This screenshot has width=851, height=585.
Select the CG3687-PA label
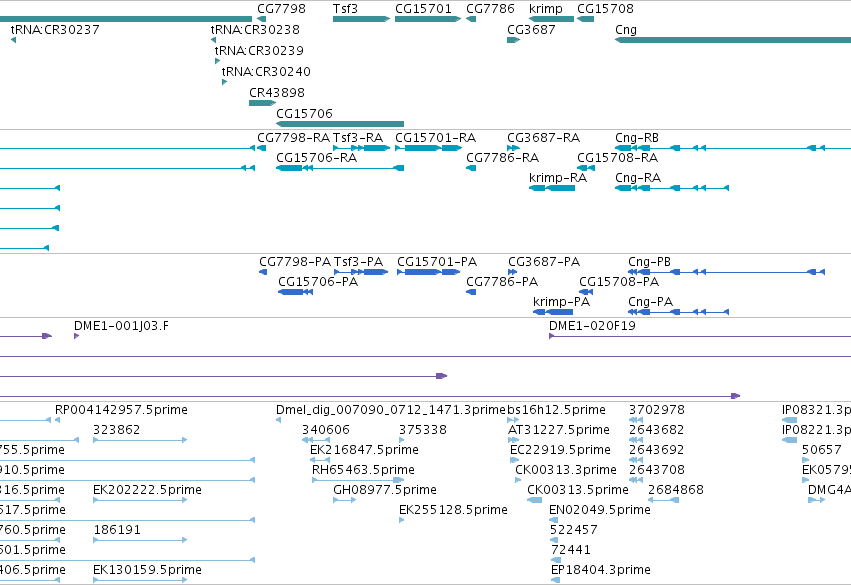pyautogui.click(x=544, y=262)
